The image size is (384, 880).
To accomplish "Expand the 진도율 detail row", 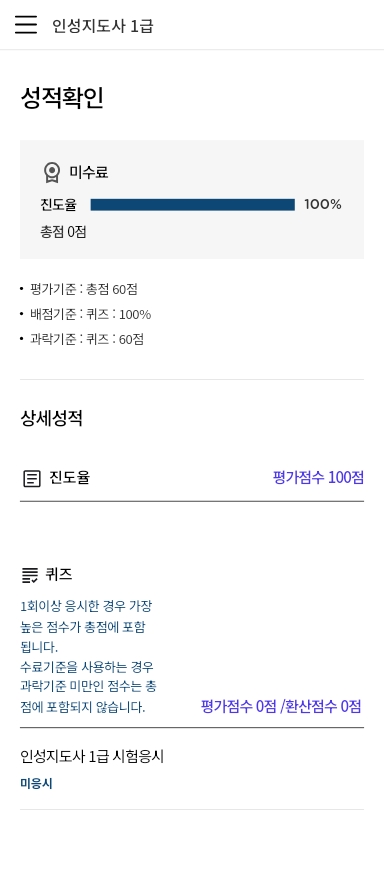I will click(x=192, y=478).
